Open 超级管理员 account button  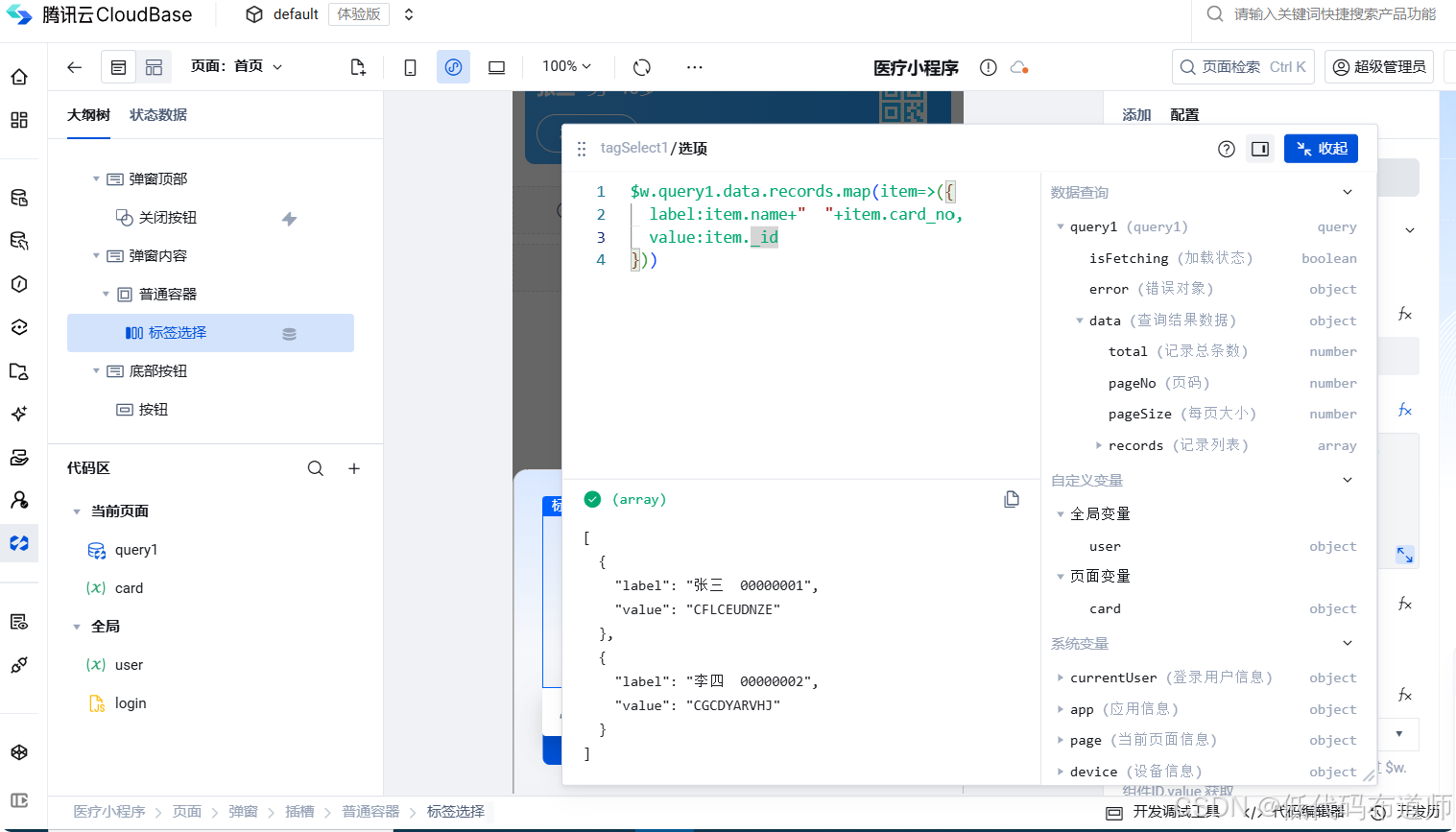pos(1379,66)
